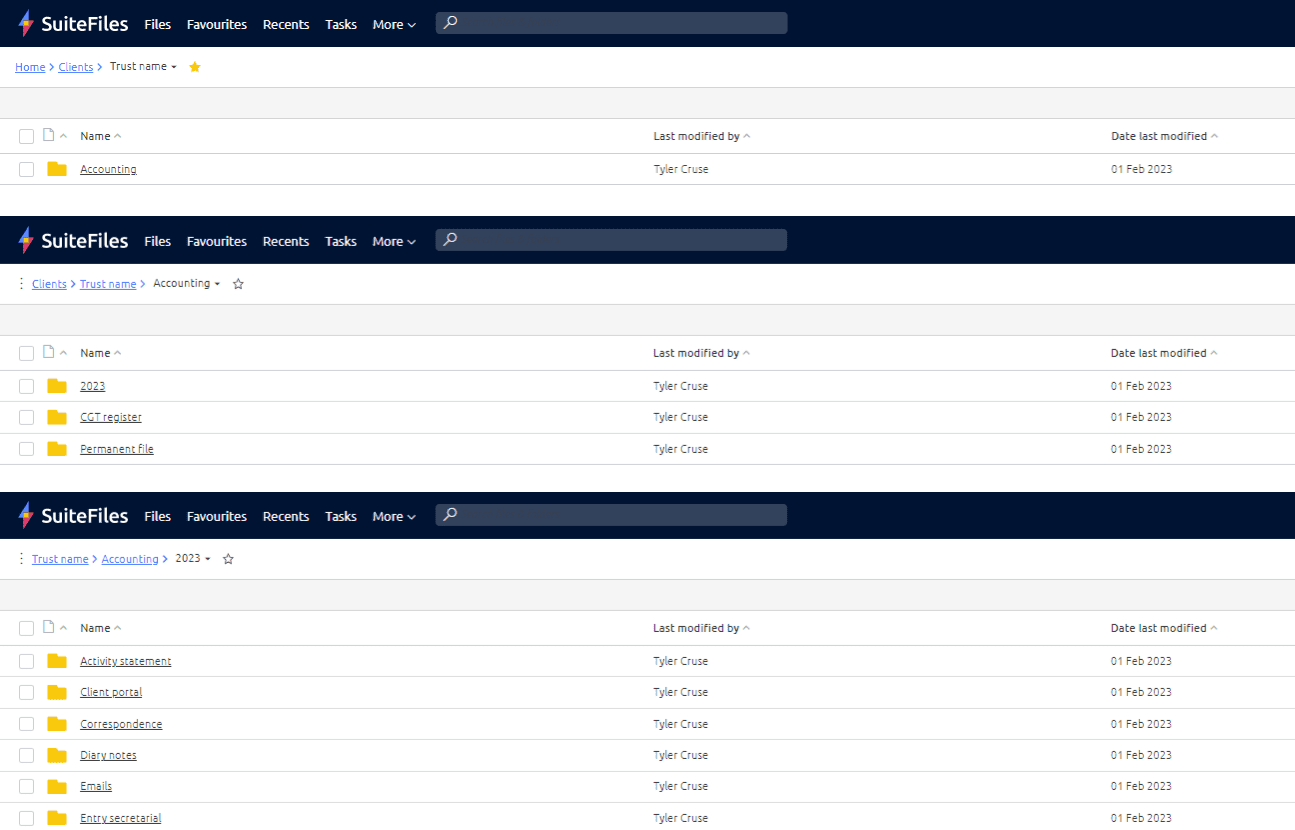1295x830 pixels.
Task: Open the Accounting folder link under Trust name
Action: click(108, 169)
